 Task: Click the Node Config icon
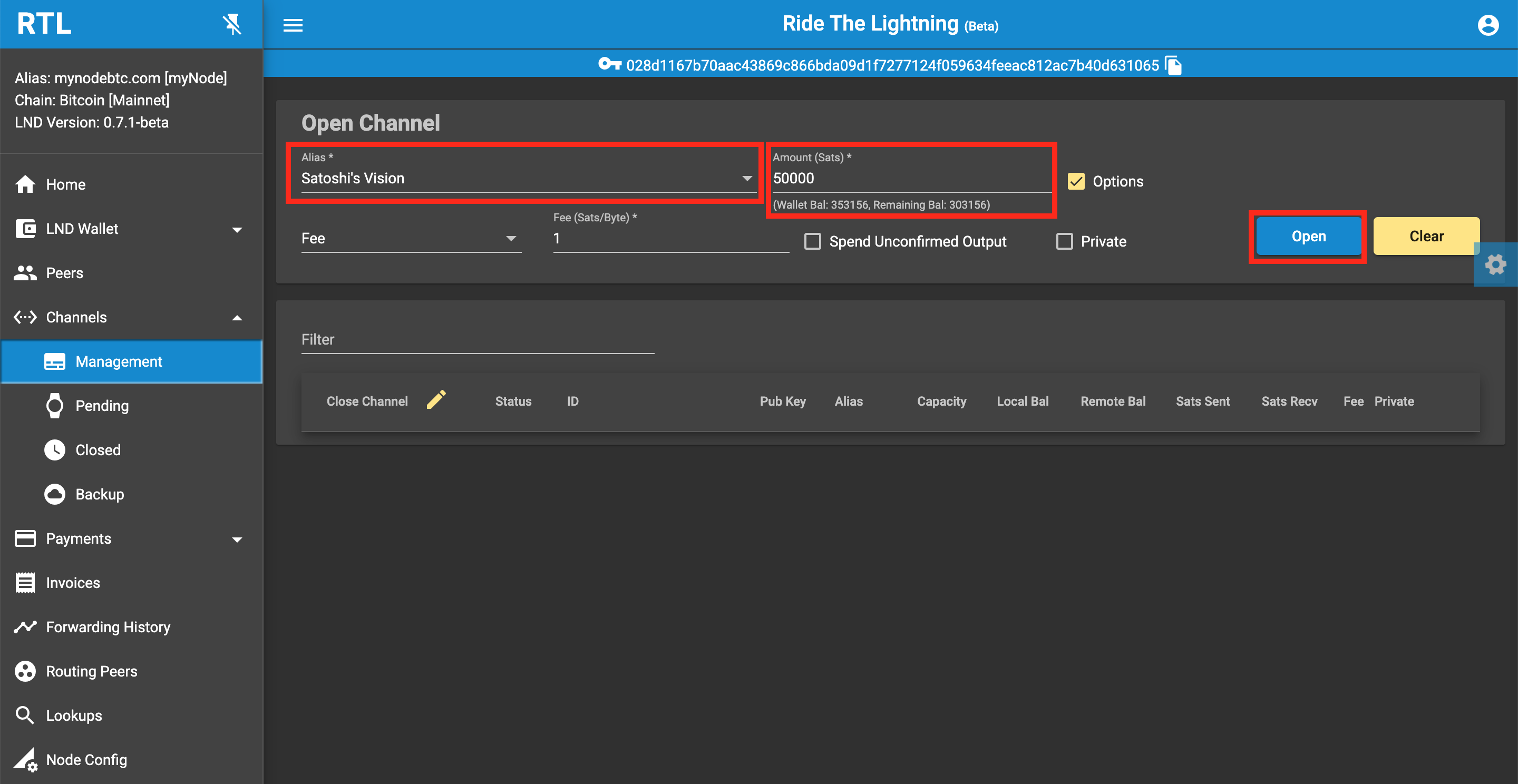(x=25, y=760)
